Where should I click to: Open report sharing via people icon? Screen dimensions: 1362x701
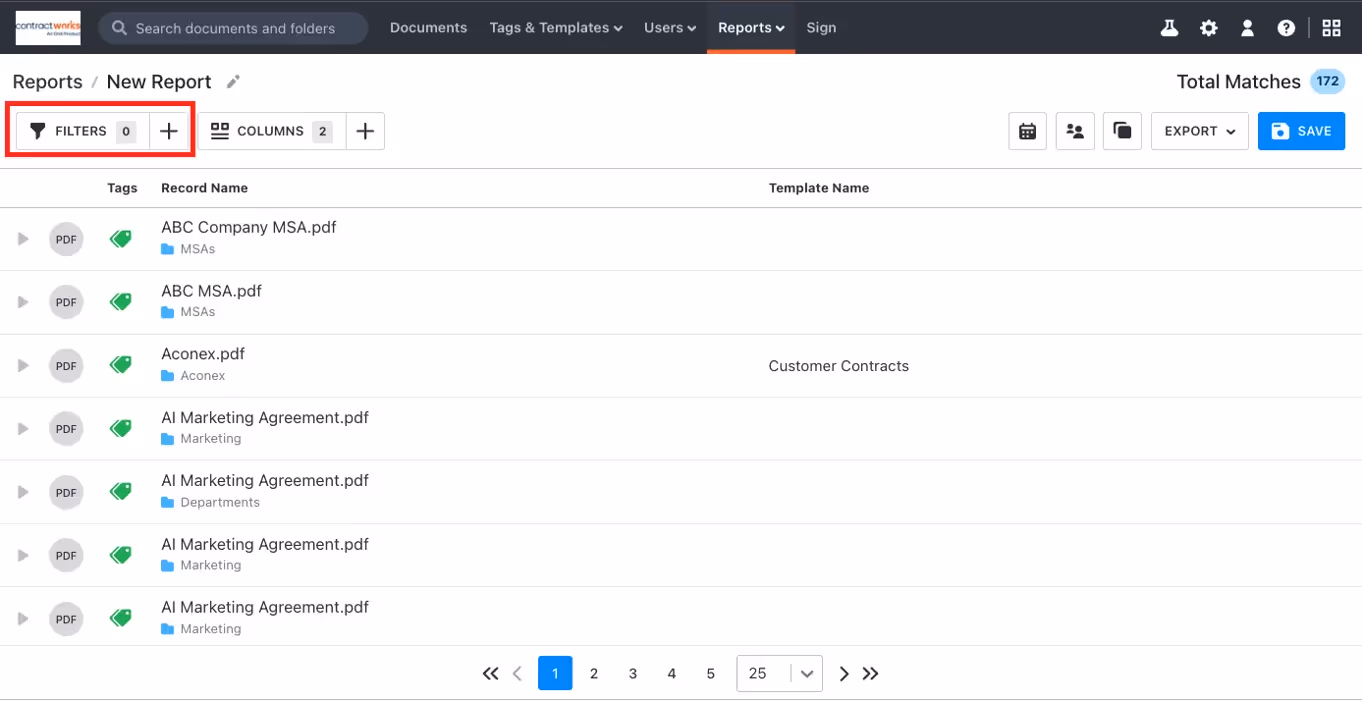click(1074, 130)
